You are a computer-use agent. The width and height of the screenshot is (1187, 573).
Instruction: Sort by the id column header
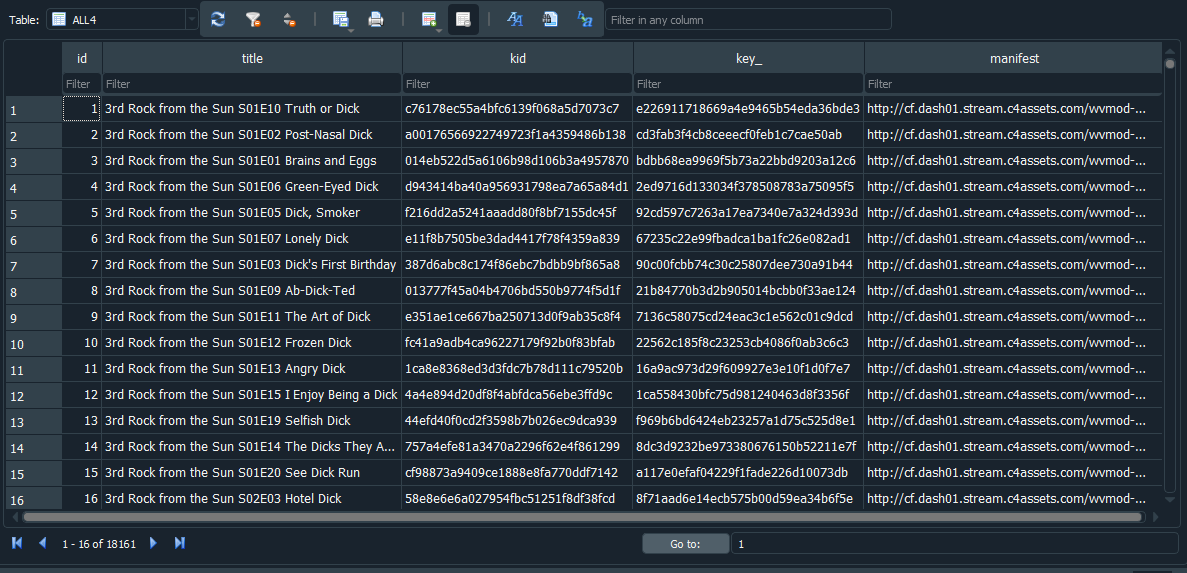82,58
